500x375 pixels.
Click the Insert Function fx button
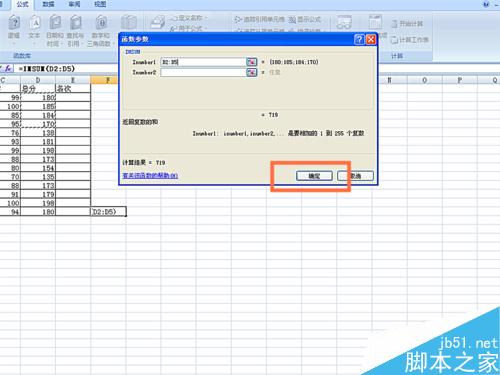coord(8,68)
